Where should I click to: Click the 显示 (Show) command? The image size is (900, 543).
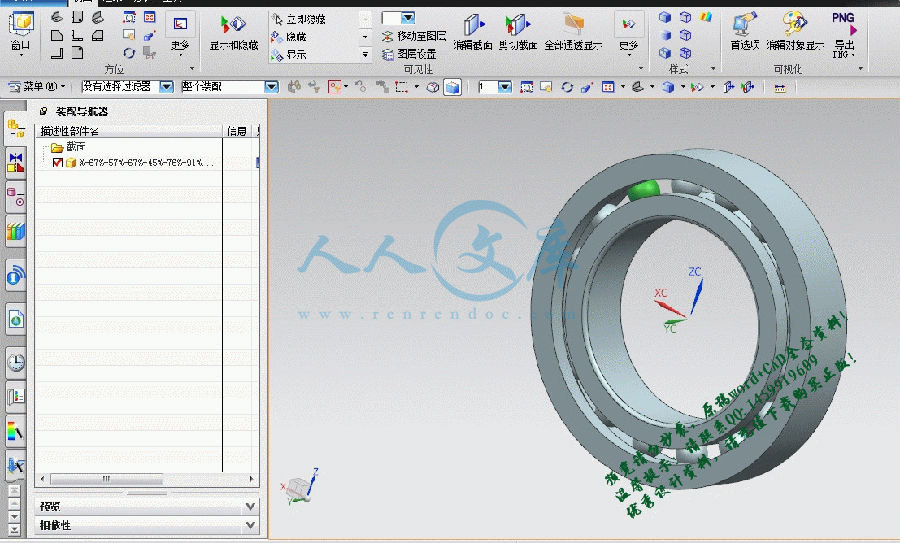pyautogui.click(x=290, y=55)
